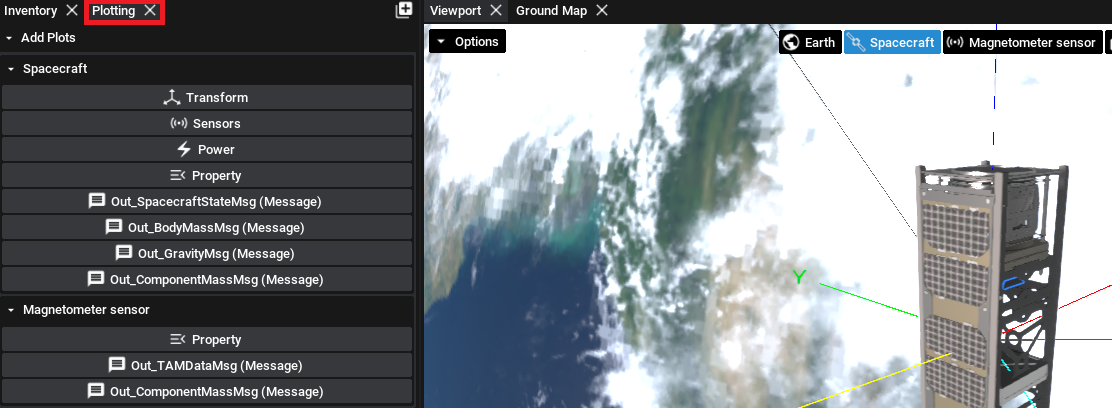Viewport: 1112px width, 408px height.
Task: Add a Sensors plot for Spacecraft
Action: 207,124
